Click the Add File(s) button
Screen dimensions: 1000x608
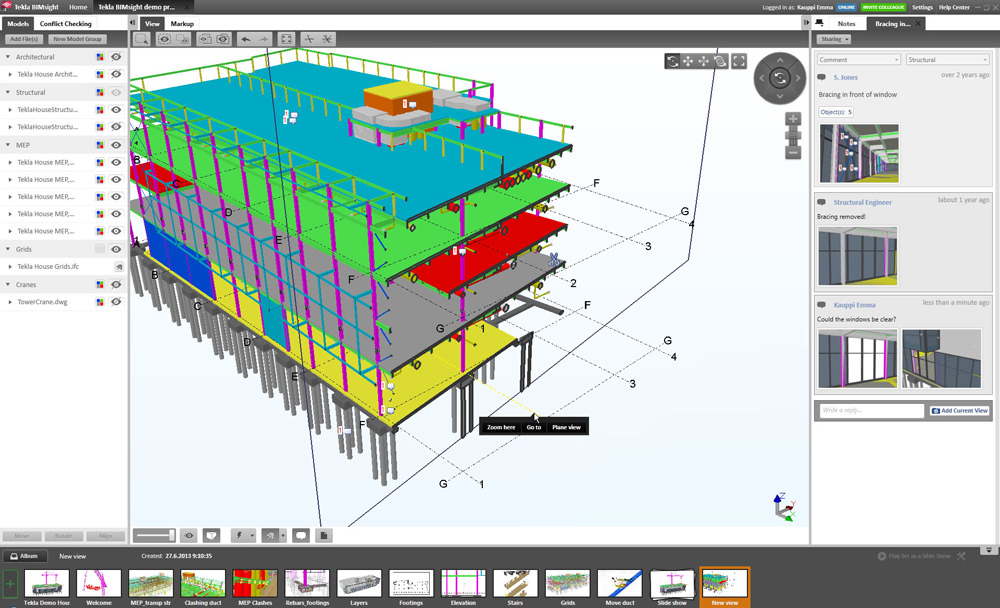(24, 39)
